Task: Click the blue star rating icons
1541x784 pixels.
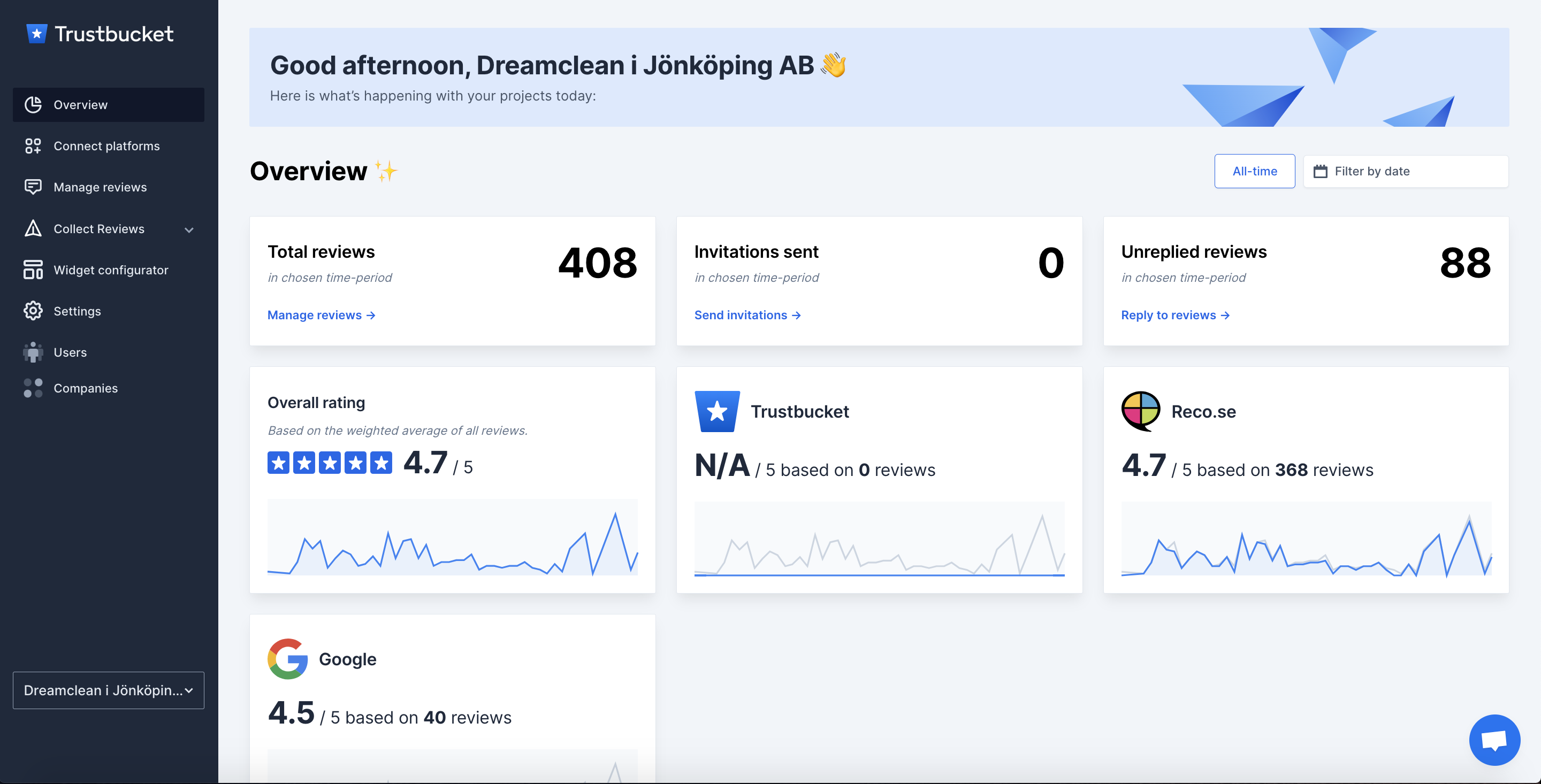Action: coord(330,463)
